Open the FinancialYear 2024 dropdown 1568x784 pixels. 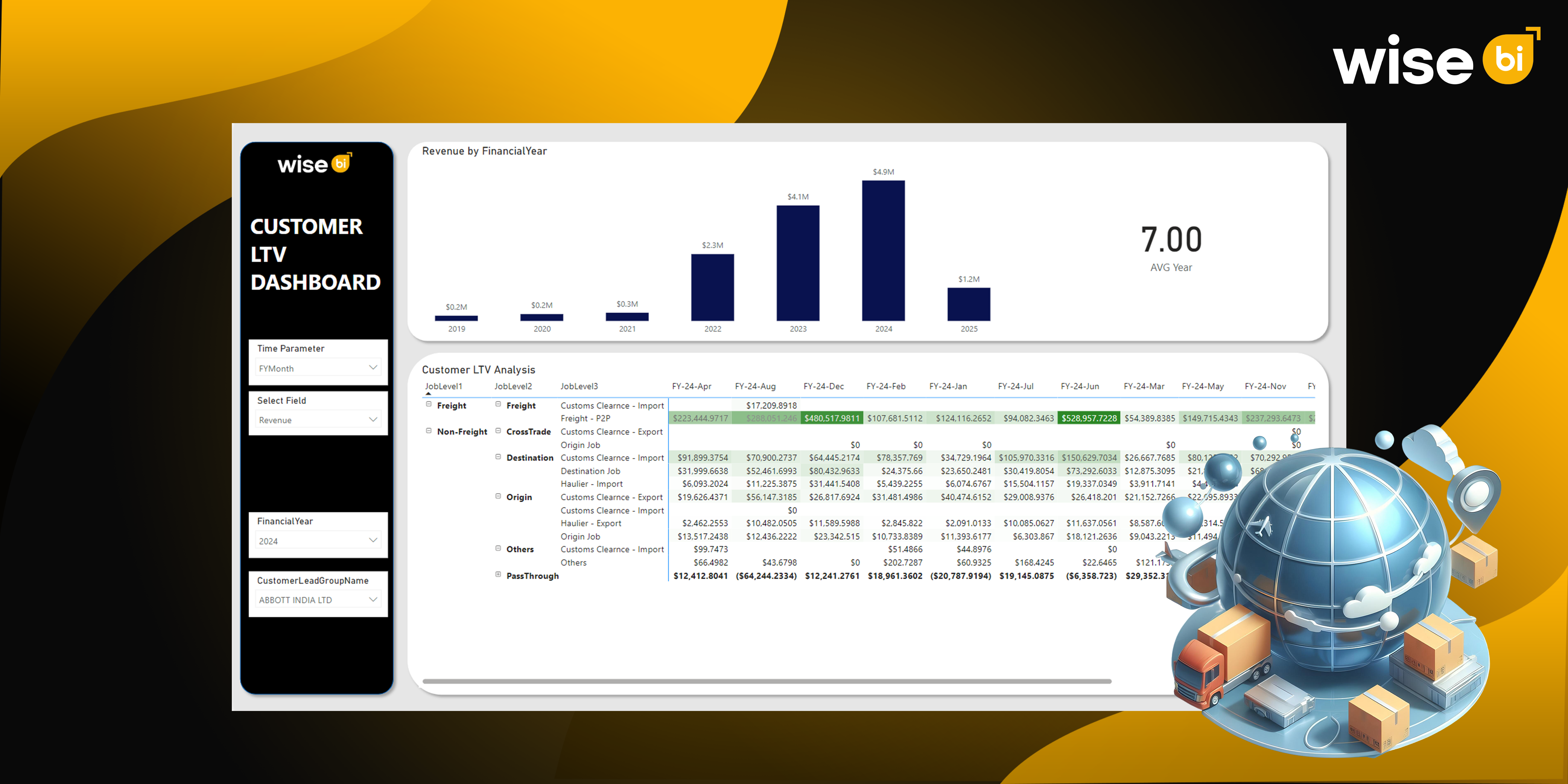click(x=373, y=540)
